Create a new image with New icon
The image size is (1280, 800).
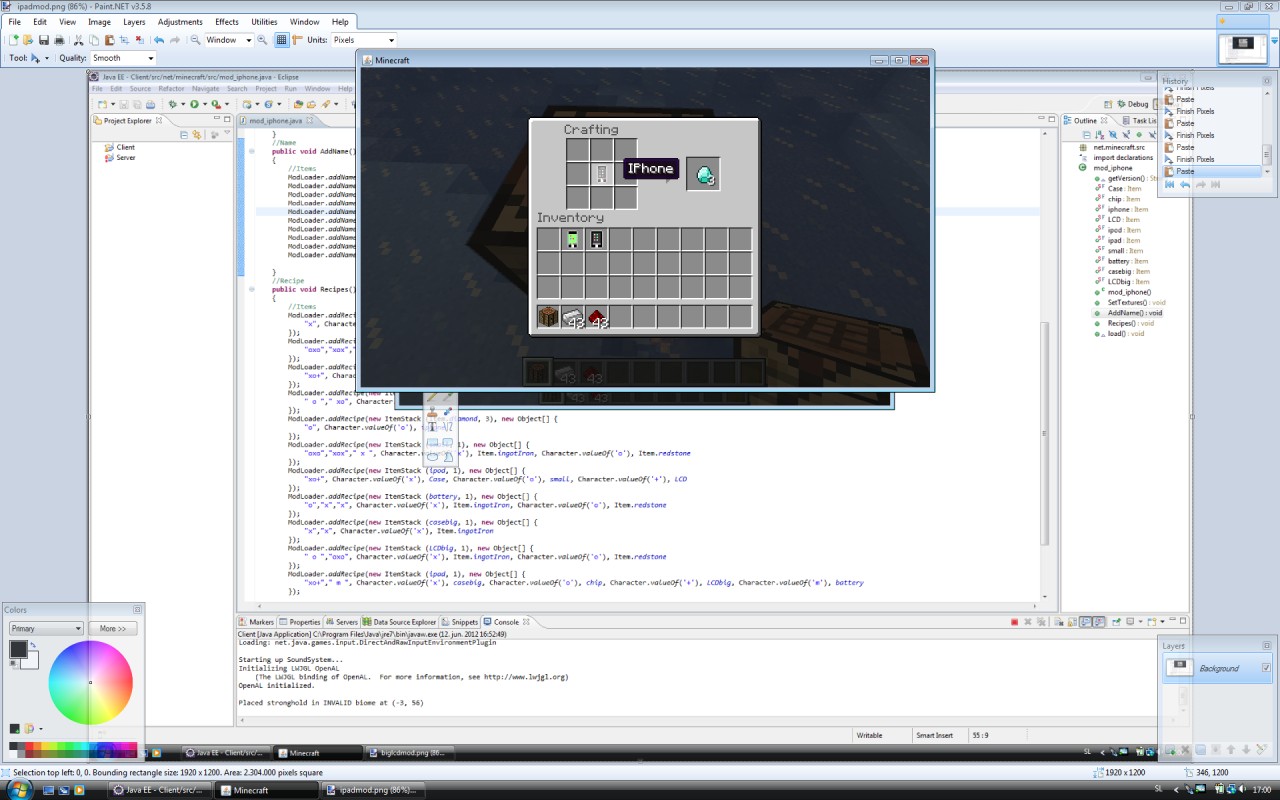(x=13, y=40)
